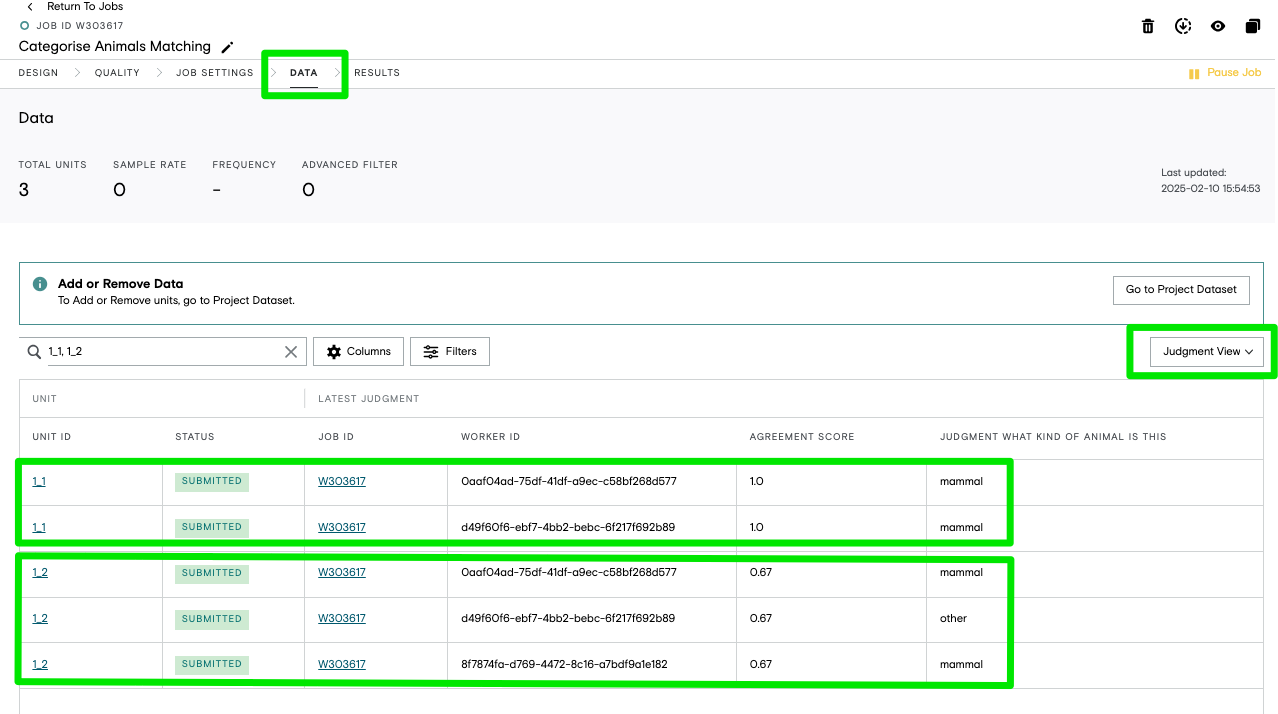Screen dimensions: 1278x714
Task: Click the copy job icon
Action: tap(1253, 27)
